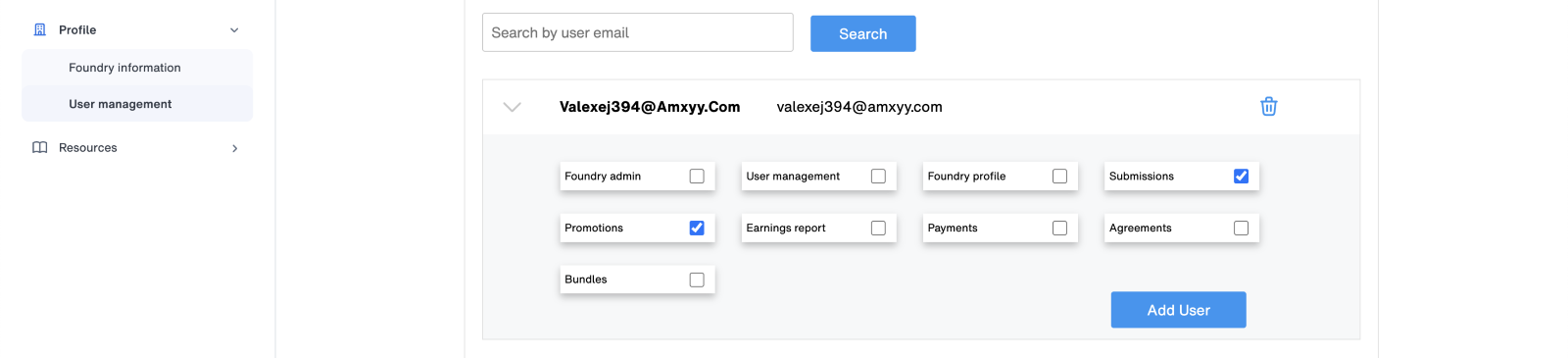
Task: Expand the Resources section arrow
Action: (234, 148)
